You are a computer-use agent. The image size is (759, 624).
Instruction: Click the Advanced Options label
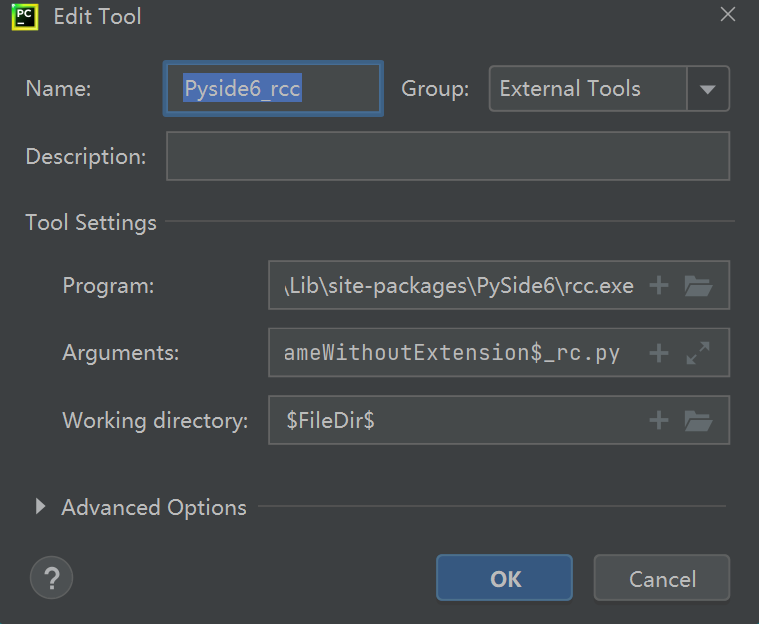[x=154, y=507]
